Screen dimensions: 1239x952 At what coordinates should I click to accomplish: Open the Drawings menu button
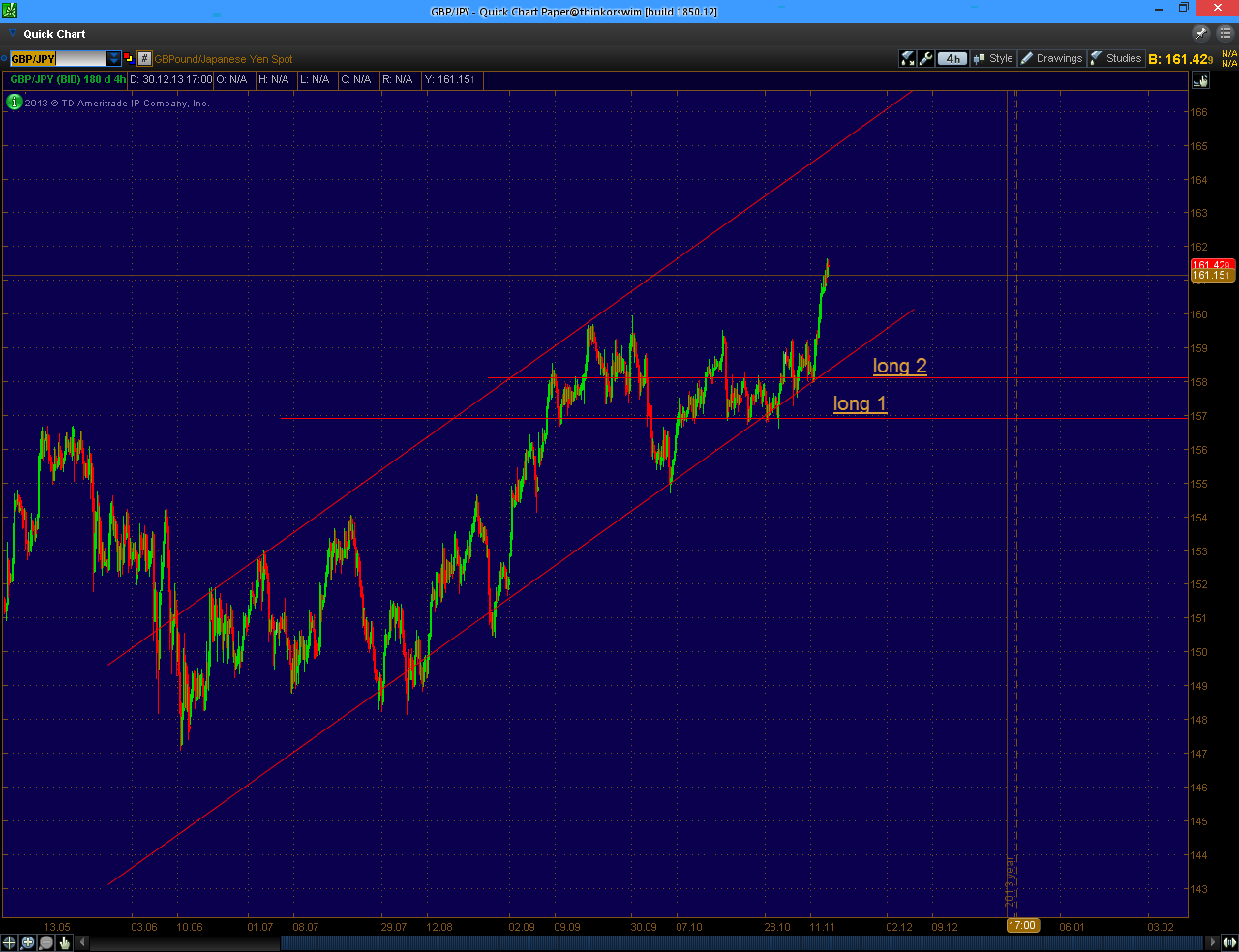pos(1051,58)
